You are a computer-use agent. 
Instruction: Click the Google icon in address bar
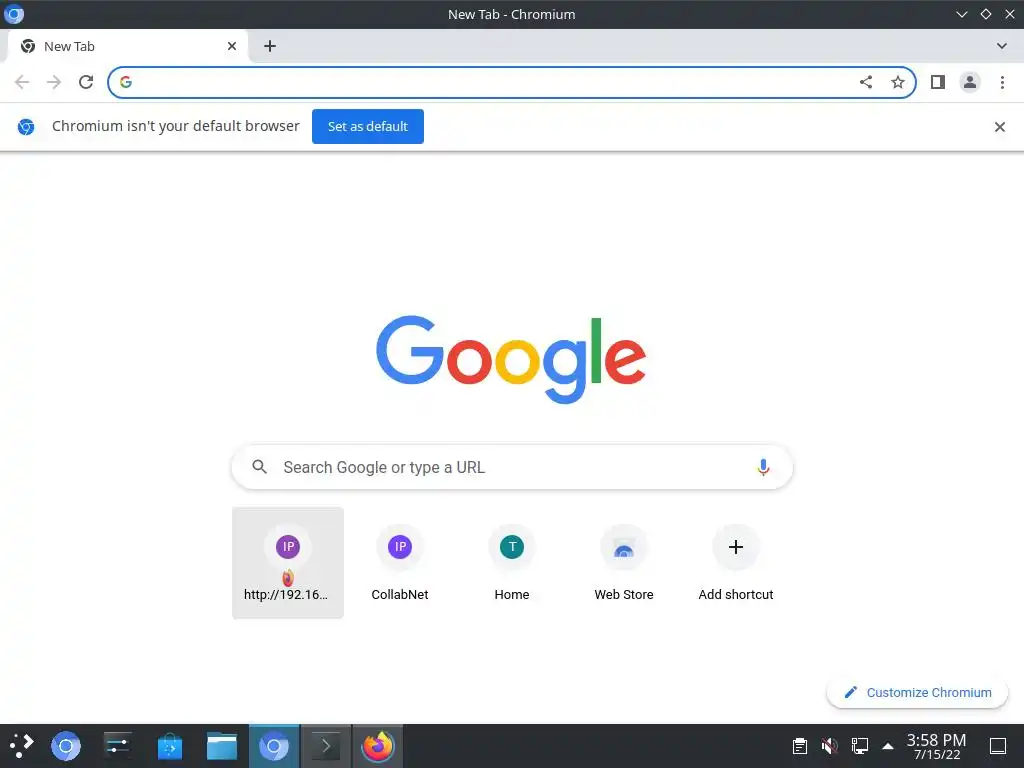coord(126,82)
